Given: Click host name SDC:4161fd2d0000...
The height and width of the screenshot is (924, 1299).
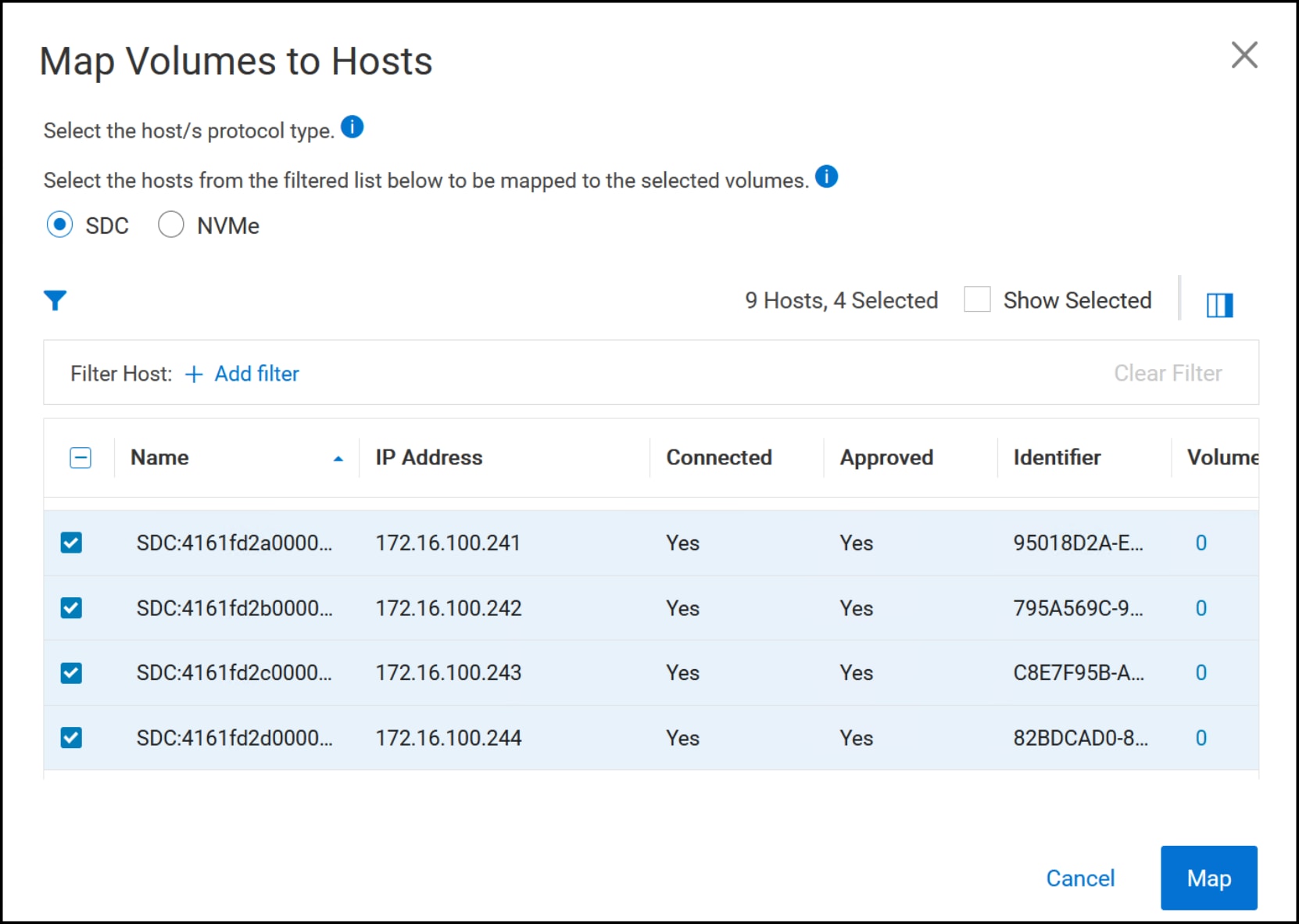Looking at the screenshot, I should [234, 737].
